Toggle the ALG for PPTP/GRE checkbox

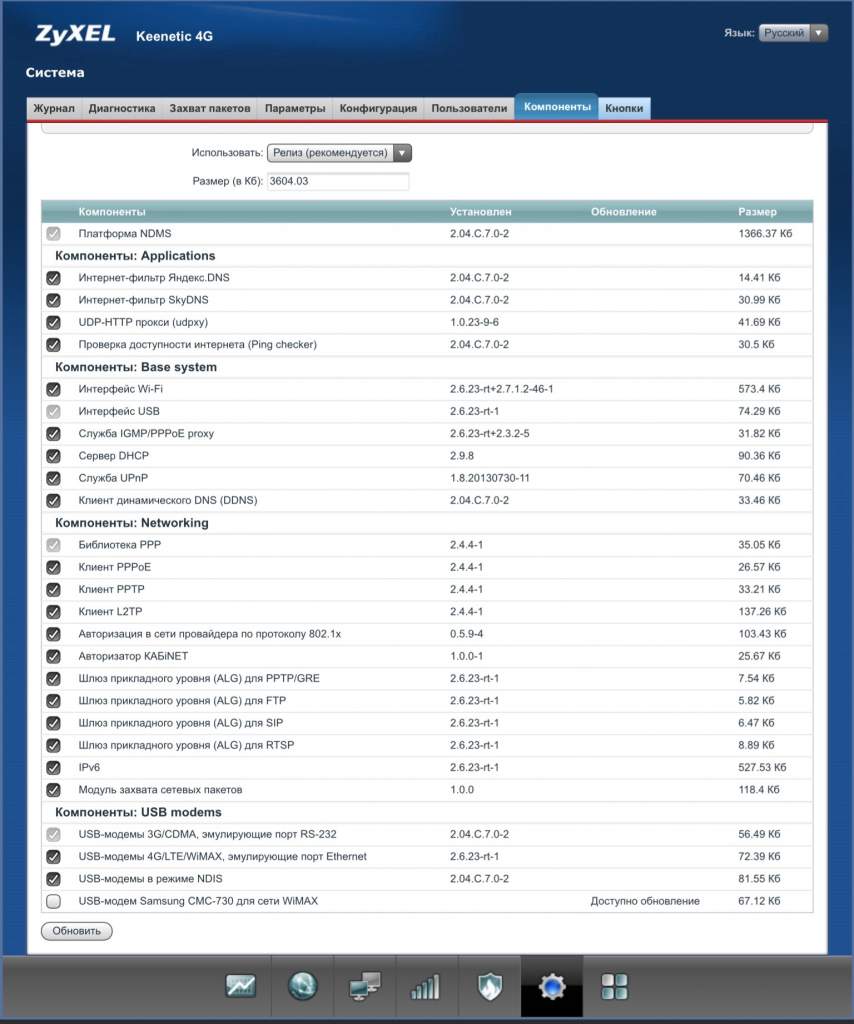pyautogui.click(x=54, y=679)
